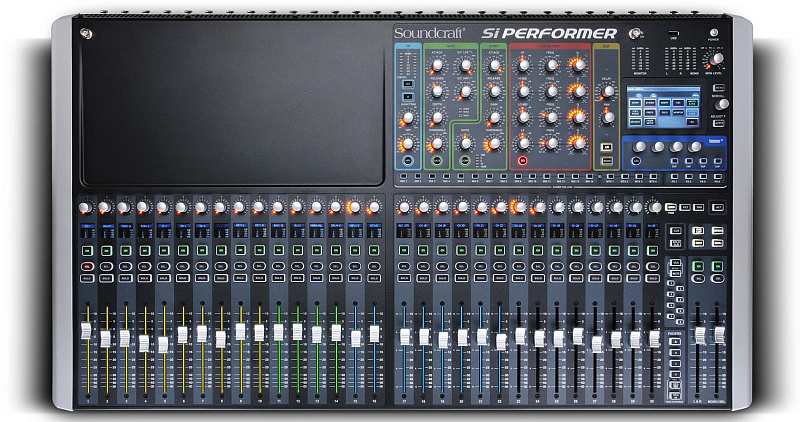Adjust the Gate RELEASE knob

point(437,91)
